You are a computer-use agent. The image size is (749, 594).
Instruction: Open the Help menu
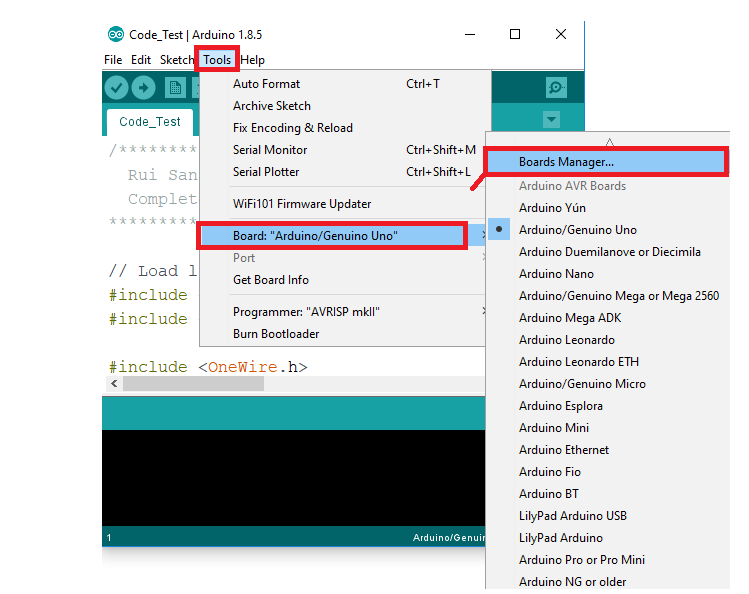[252, 60]
